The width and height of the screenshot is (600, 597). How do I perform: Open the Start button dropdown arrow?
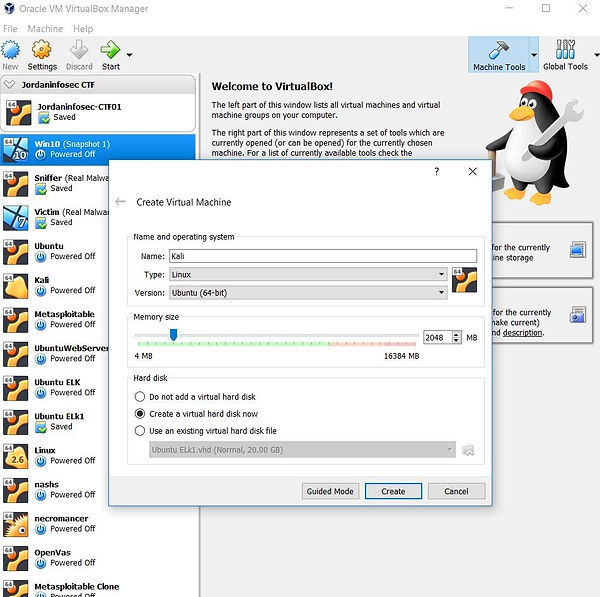(129, 55)
